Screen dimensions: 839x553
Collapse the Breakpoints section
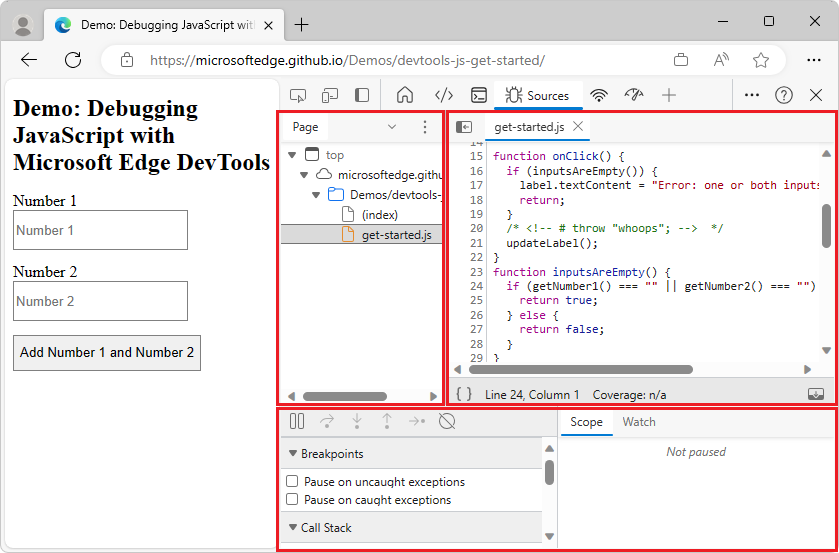pos(293,454)
